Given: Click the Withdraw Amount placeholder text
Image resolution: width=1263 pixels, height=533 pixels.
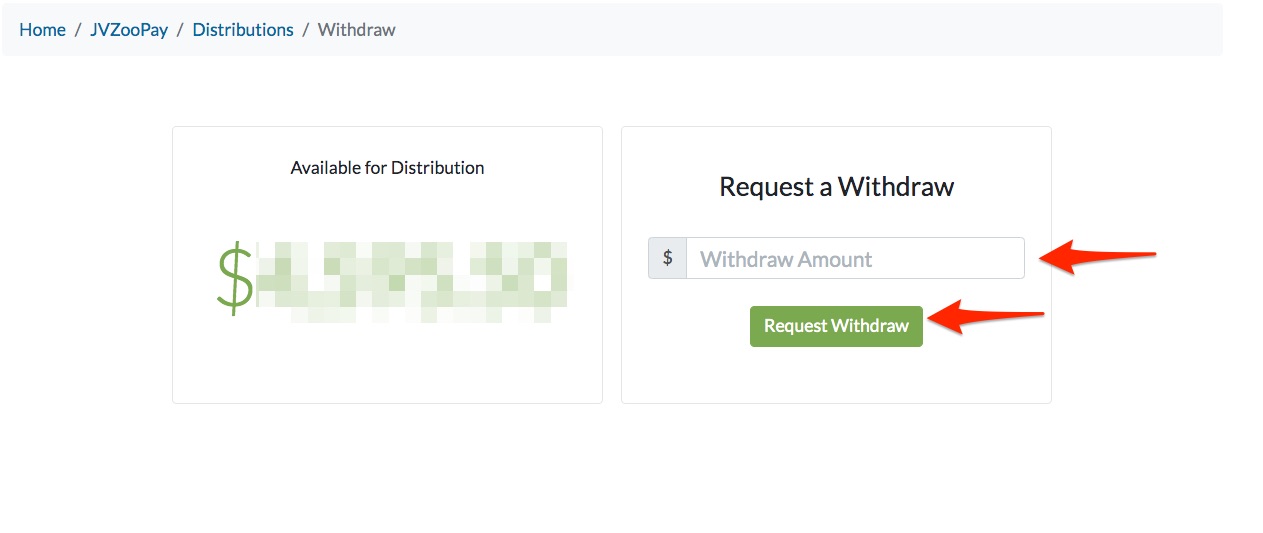Looking at the screenshot, I should [786, 259].
